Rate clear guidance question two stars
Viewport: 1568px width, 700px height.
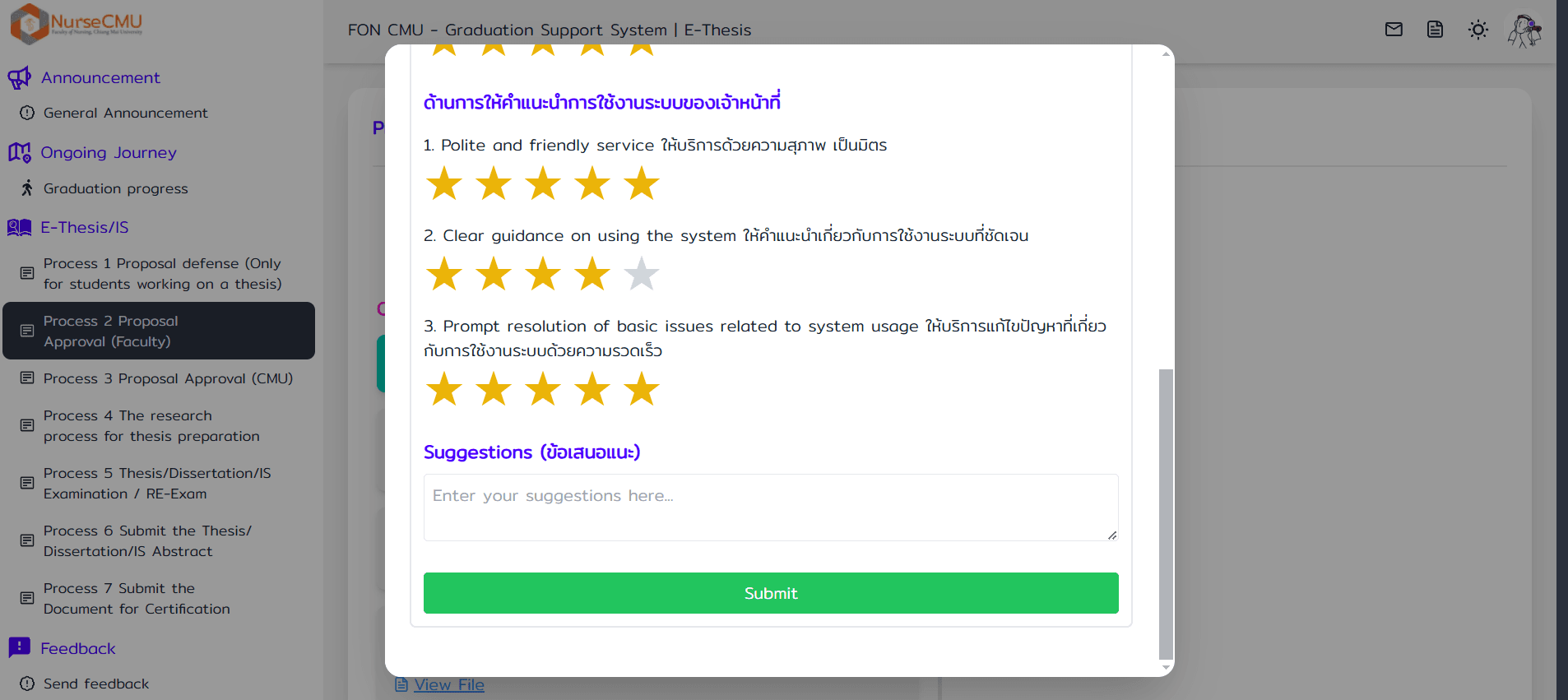[494, 274]
